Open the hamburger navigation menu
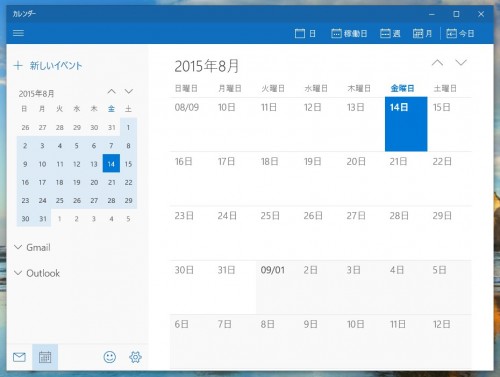The height and width of the screenshot is (377, 500). (x=18, y=33)
